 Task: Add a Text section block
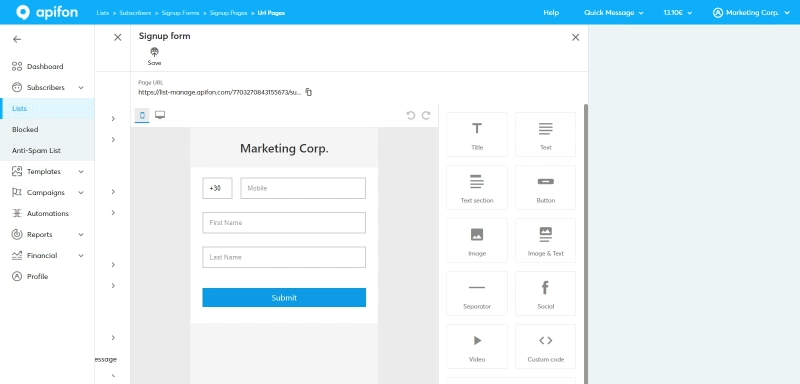coord(477,188)
